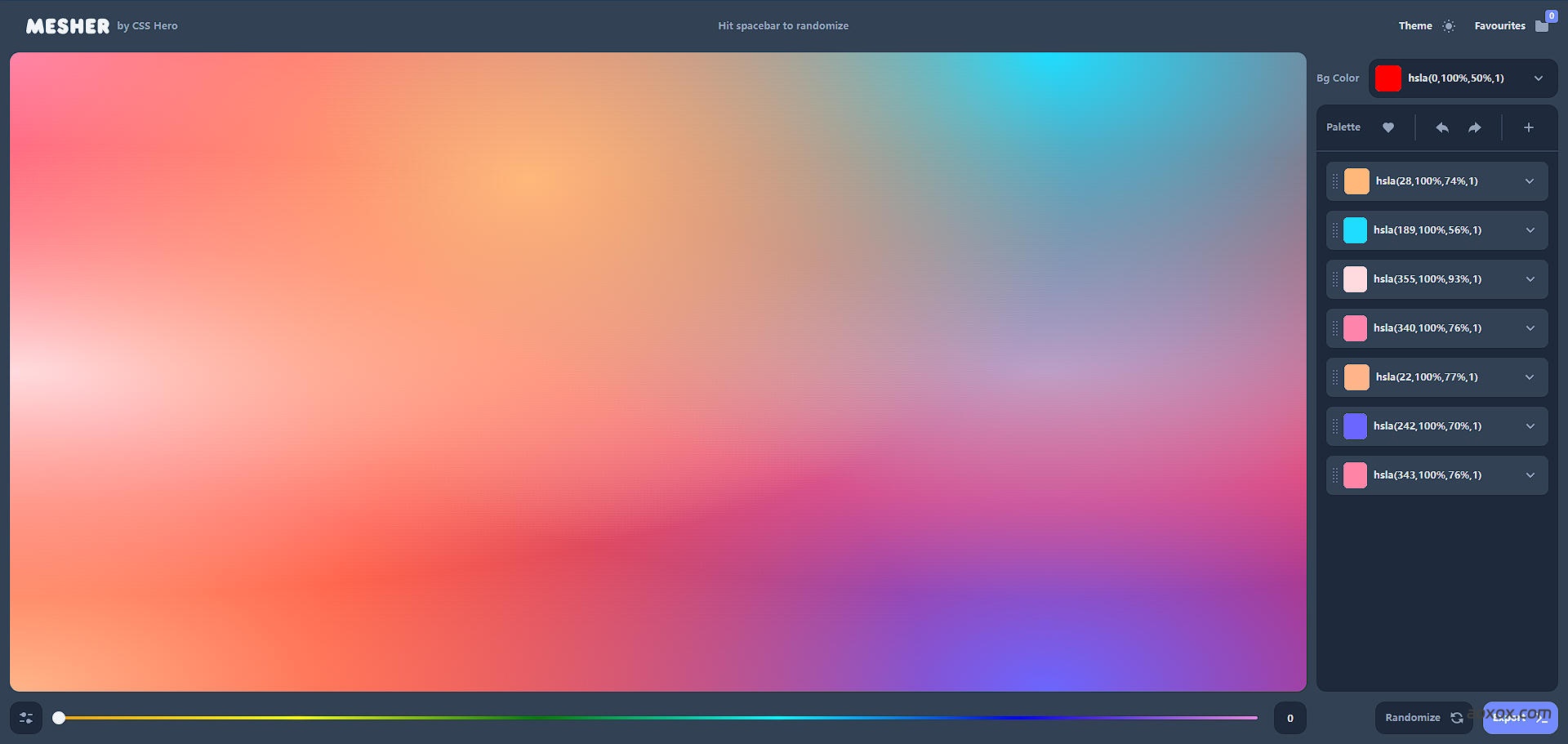Click the drag handle of hsla(242,100%,70%,1) row
1568x744 pixels.
[x=1335, y=426]
